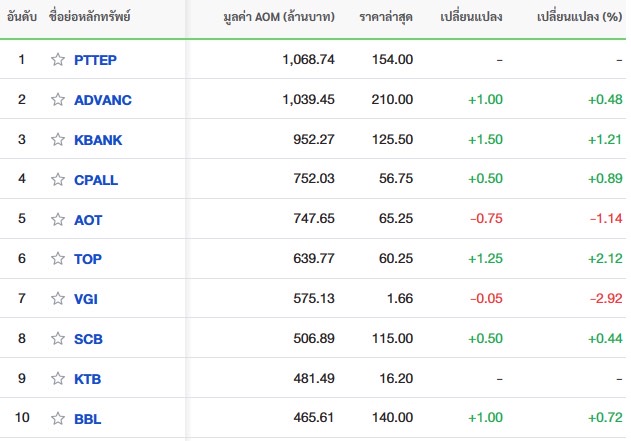631x441 pixels.
Task: Star the BBL stock row
Action: tap(58, 418)
